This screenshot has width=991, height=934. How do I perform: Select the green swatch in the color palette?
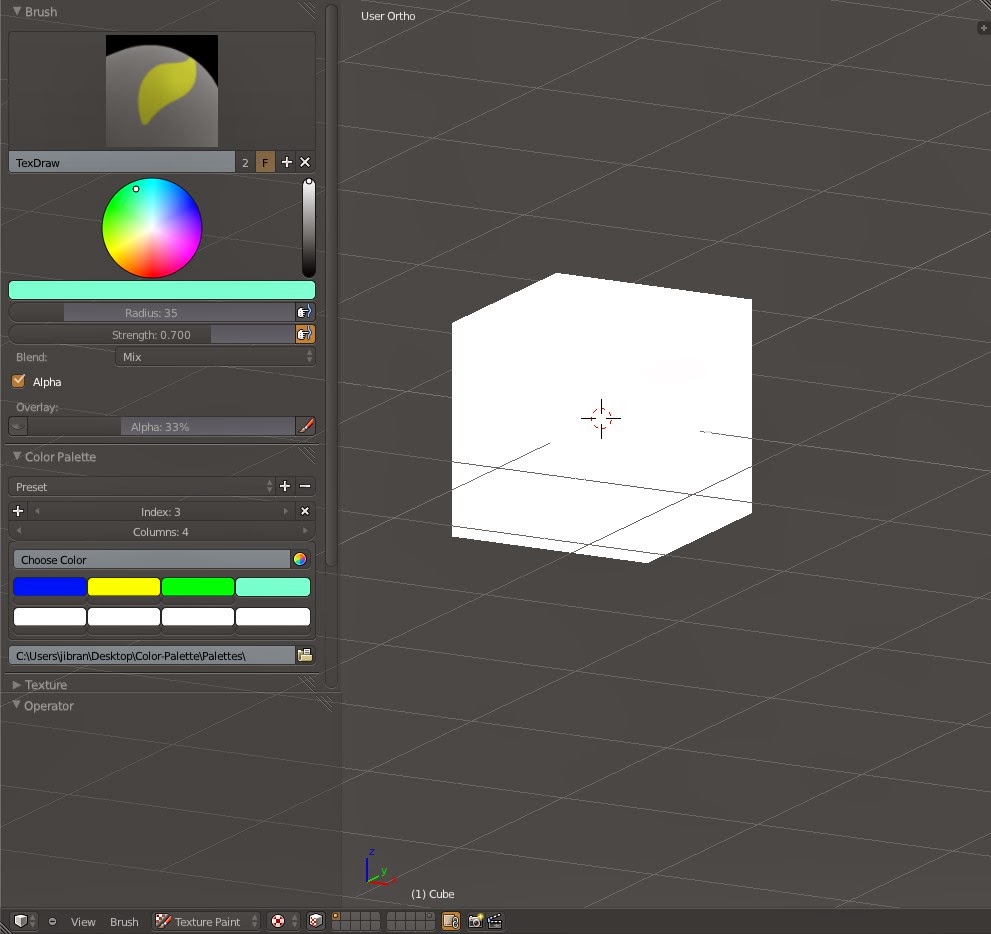coord(198,586)
